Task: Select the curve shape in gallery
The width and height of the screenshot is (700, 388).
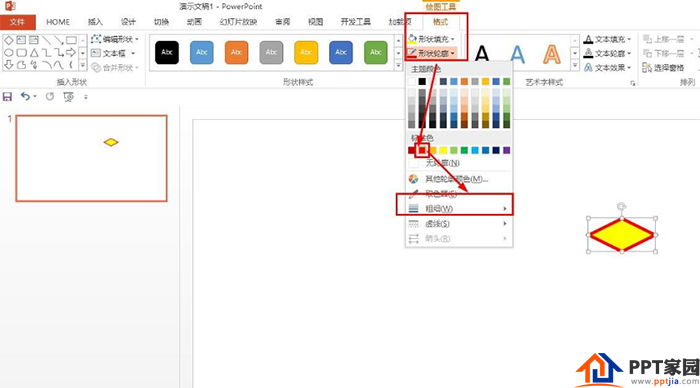Action: [x=58, y=65]
